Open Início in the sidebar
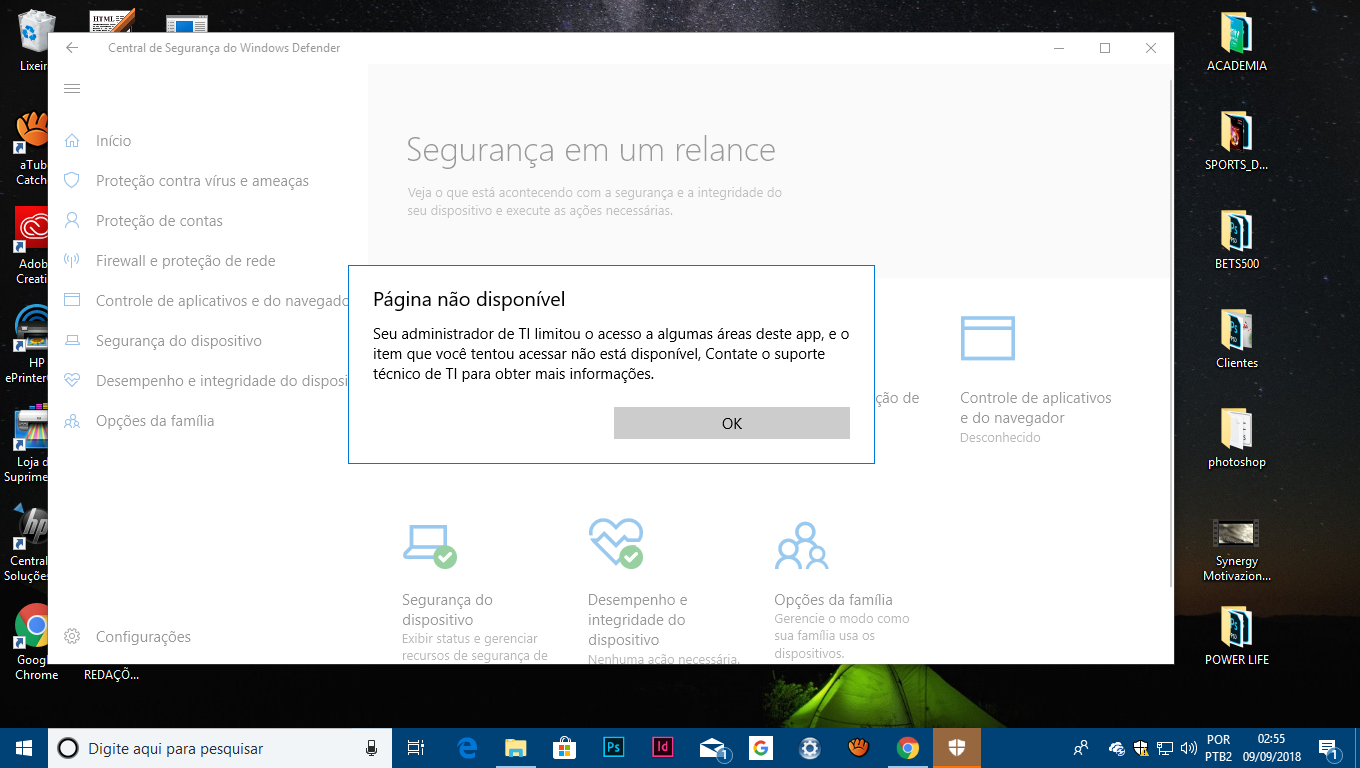Screen dimensions: 1360x768 click(113, 141)
